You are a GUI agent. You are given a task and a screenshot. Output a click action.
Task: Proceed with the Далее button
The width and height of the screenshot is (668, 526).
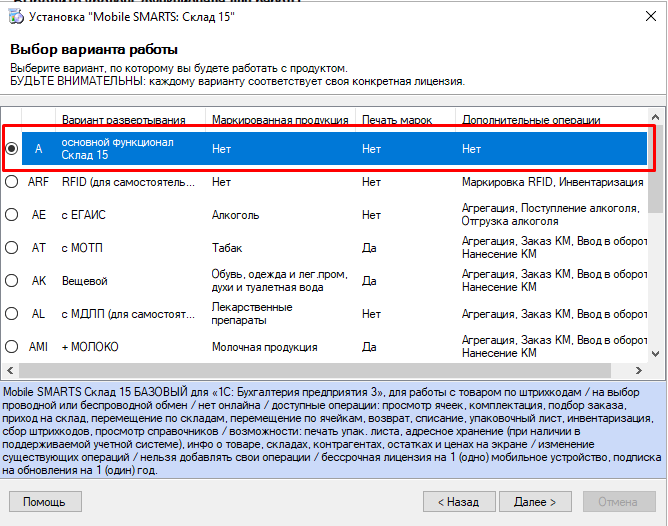(535, 501)
